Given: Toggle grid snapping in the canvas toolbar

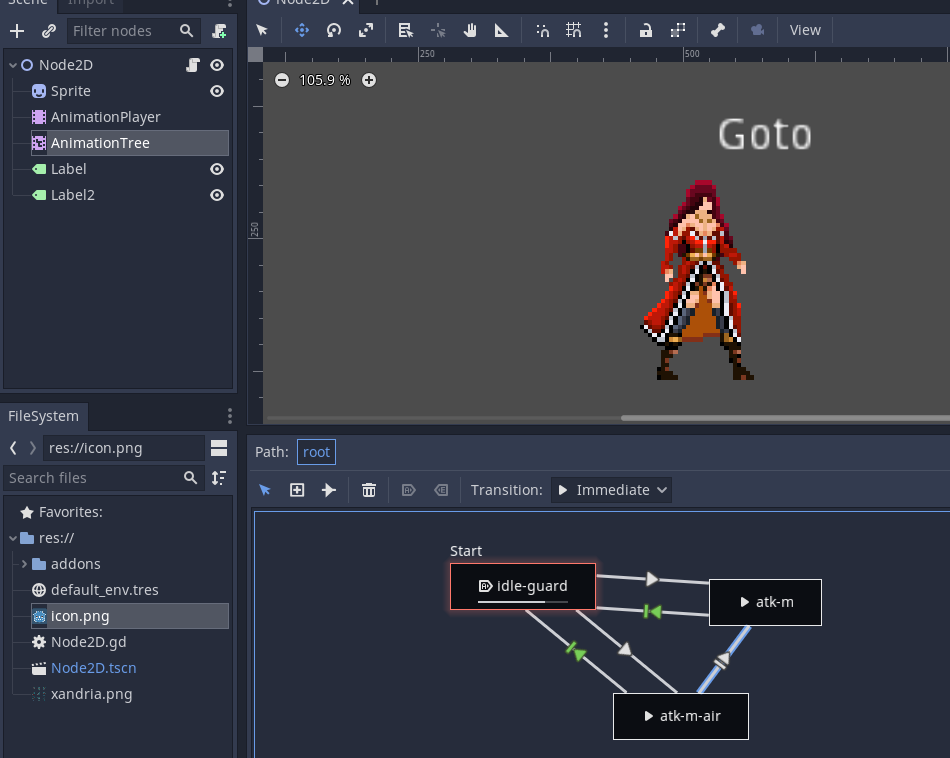Looking at the screenshot, I should [x=574, y=30].
